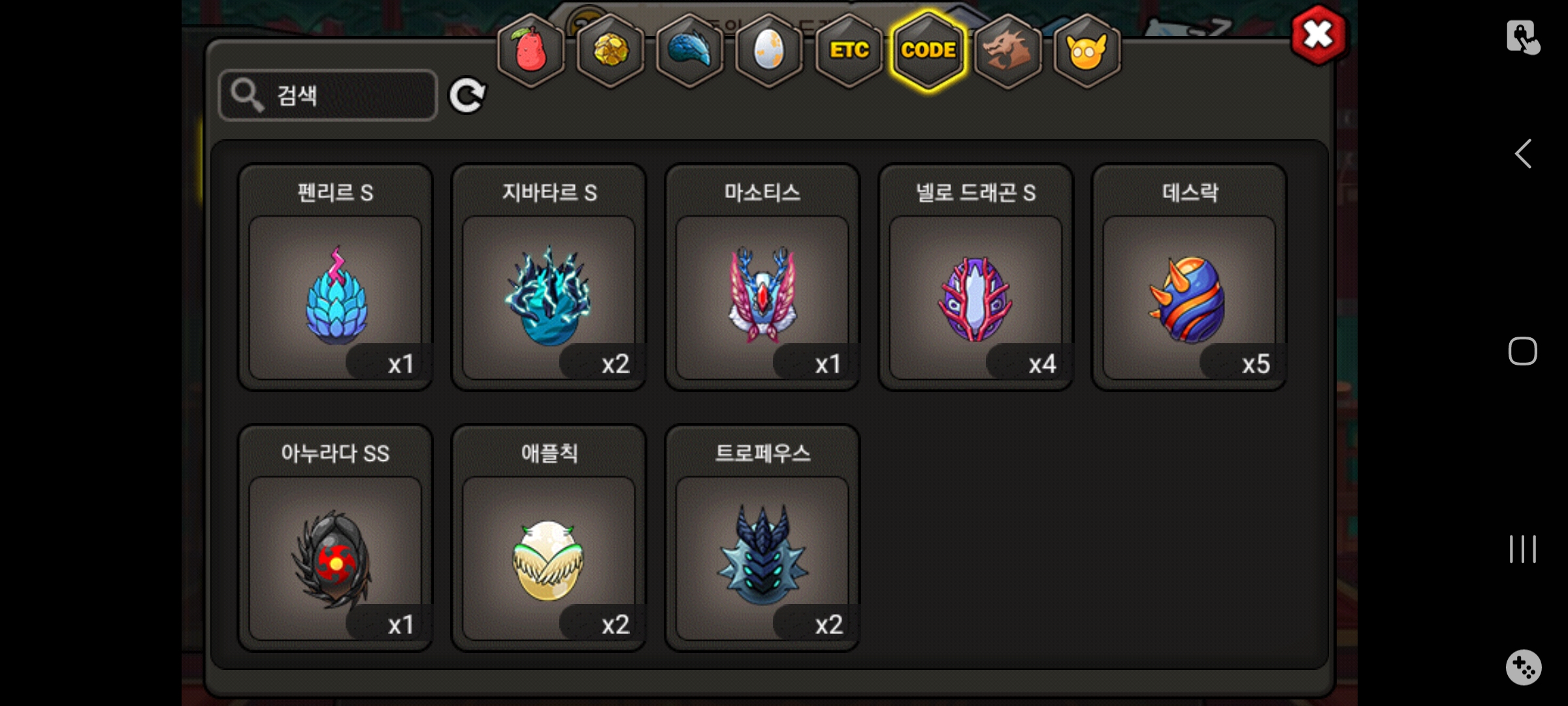Select the 넬로 드래곤 S egg
The height and width of the screenshot is (706, 1568).
(976, 277)
